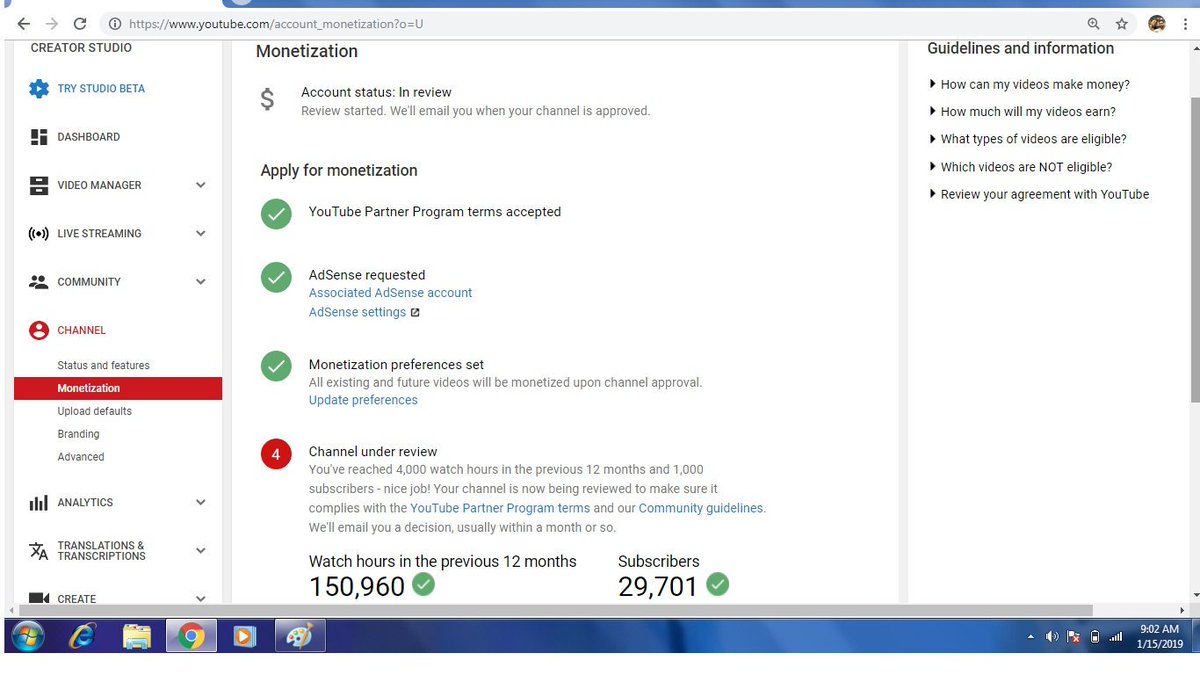Open Paint from the taskbar
Screen dimensions: 1200x675
(299, 636)
